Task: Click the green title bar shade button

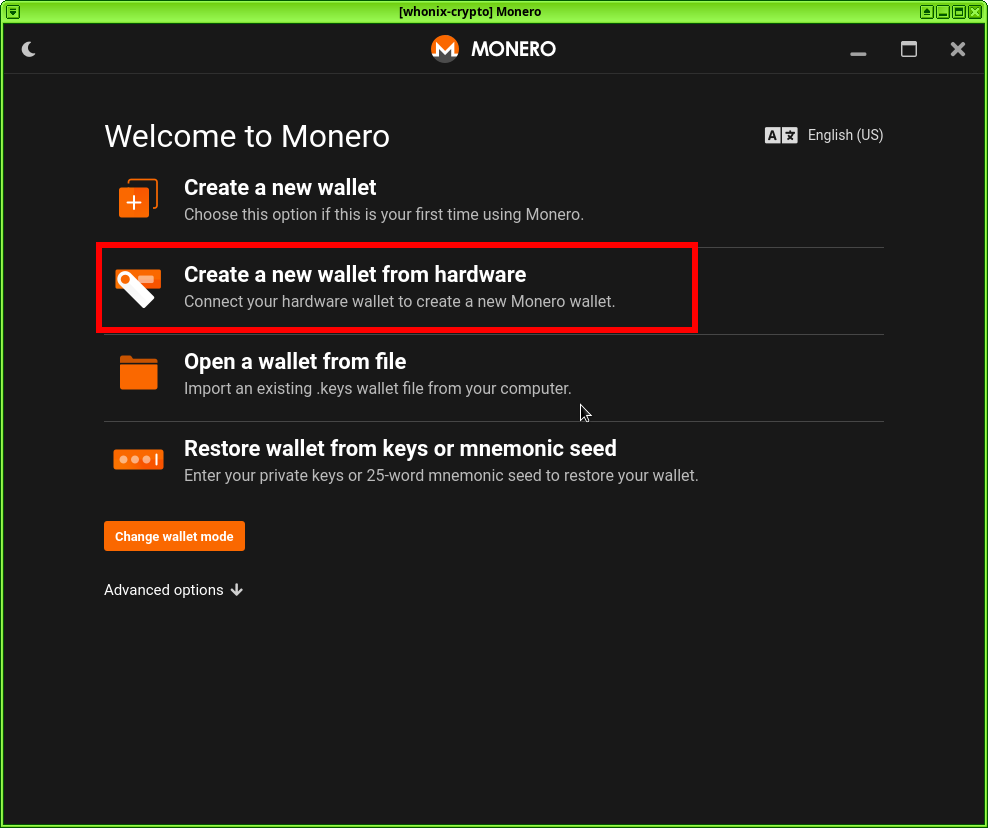Action: pyautogui.click(x=926, y=11)
